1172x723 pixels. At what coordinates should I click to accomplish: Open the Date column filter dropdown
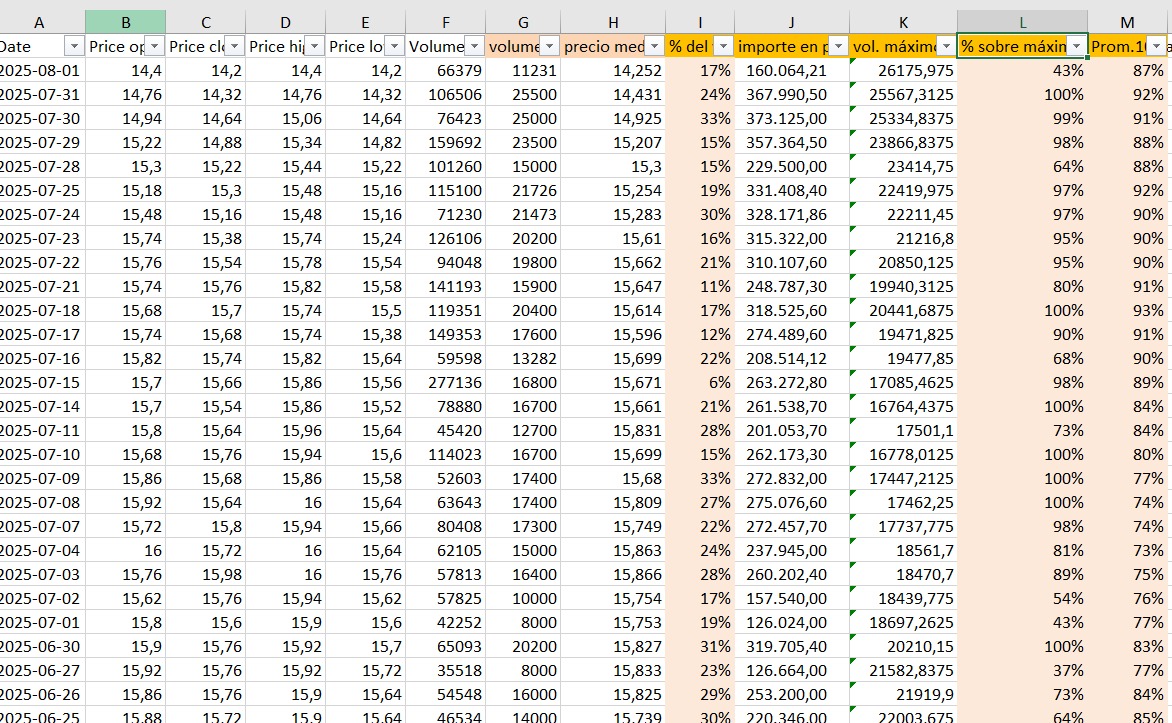[73, 47]
